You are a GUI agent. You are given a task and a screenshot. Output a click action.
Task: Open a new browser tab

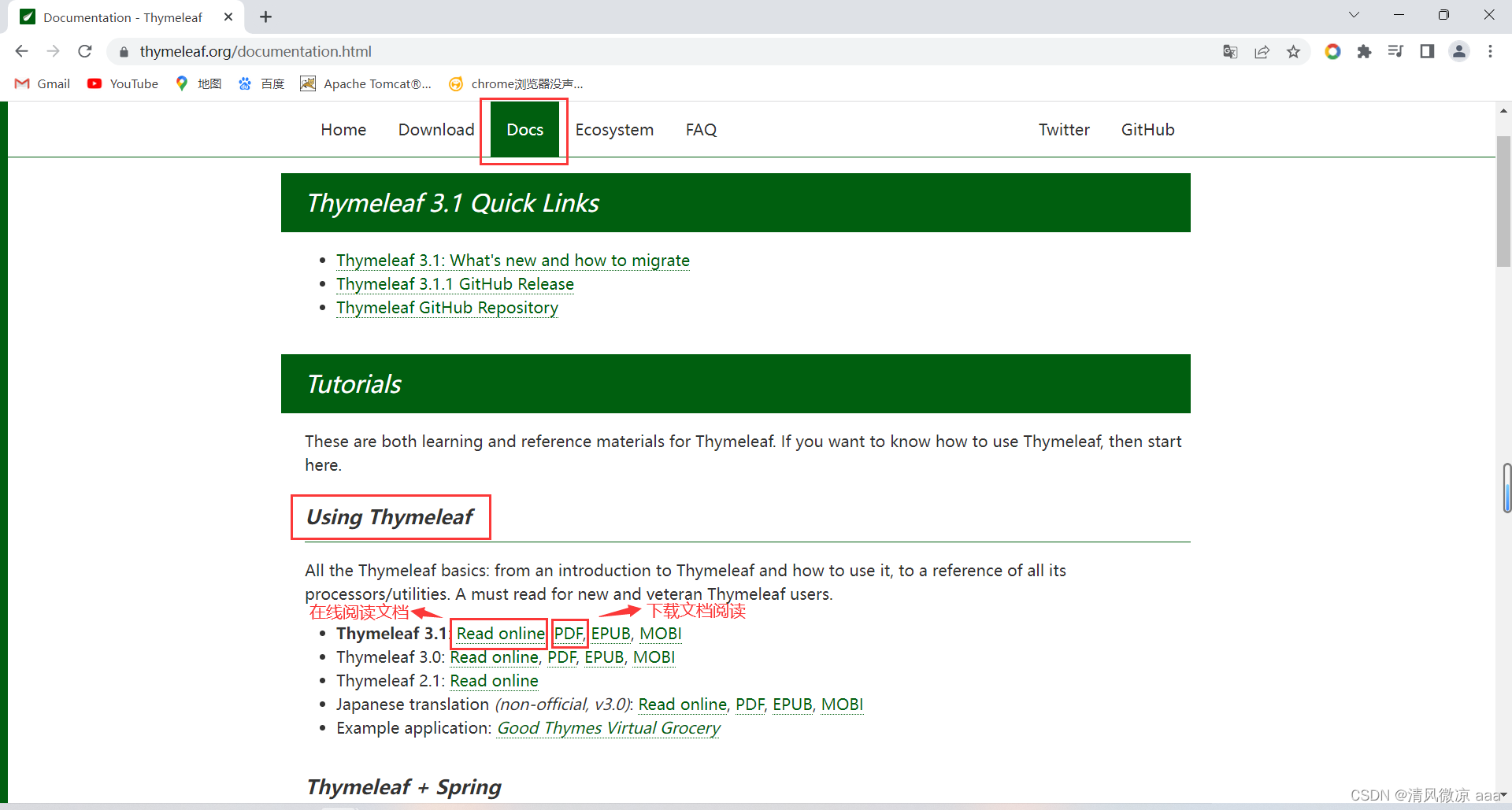point(266,17)
